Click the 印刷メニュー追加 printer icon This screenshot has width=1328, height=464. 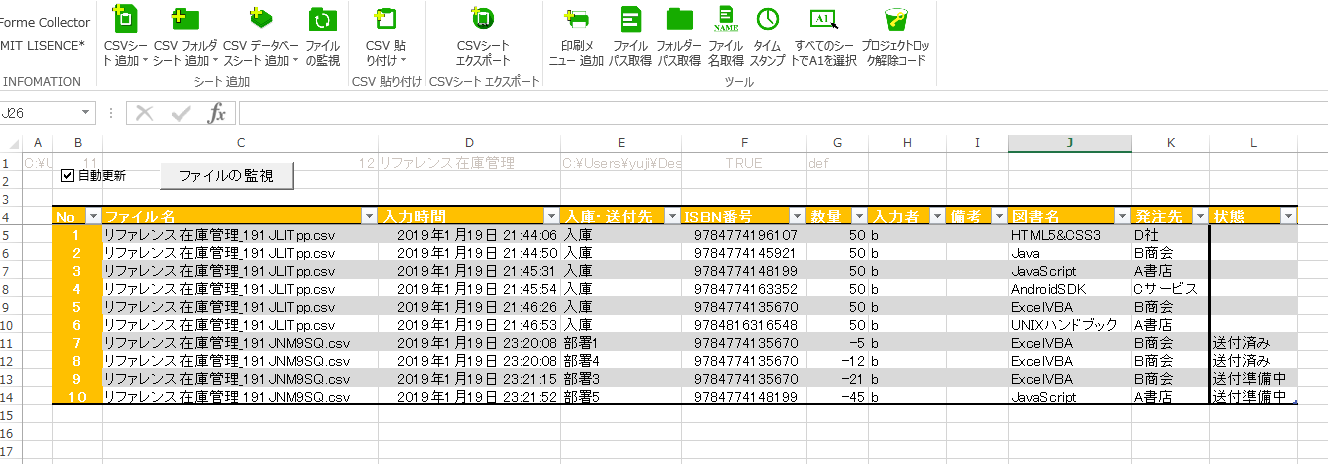pyautogui.click(x=576, y=18)
